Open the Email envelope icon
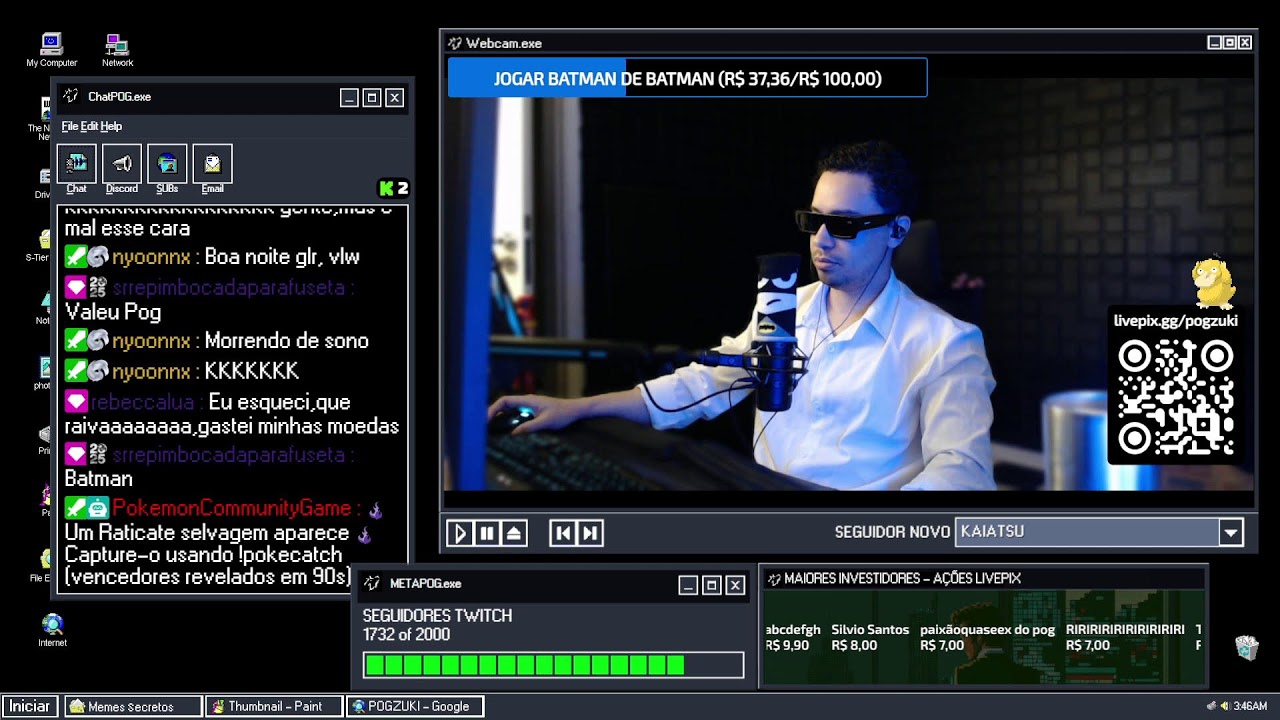The image size is (1280, 720). click(x=212, y=165)
